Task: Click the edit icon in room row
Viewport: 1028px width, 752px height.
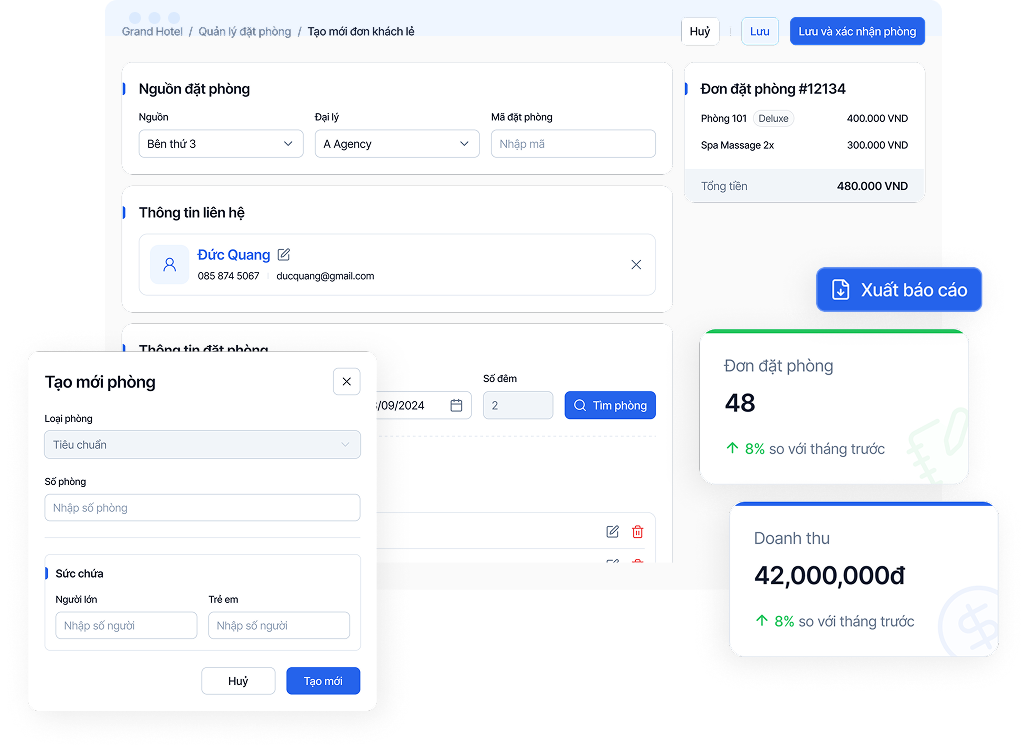Action: 612,532
